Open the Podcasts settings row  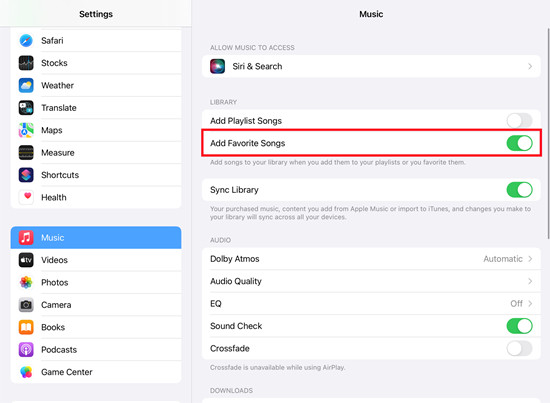click(x=96, y=350)
